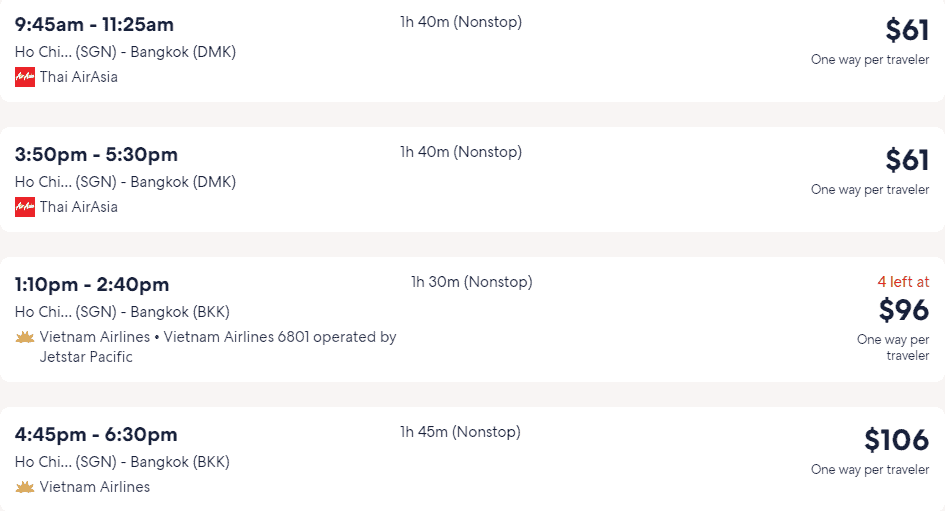Click the $61 price on the 9:45am flight

907,30
